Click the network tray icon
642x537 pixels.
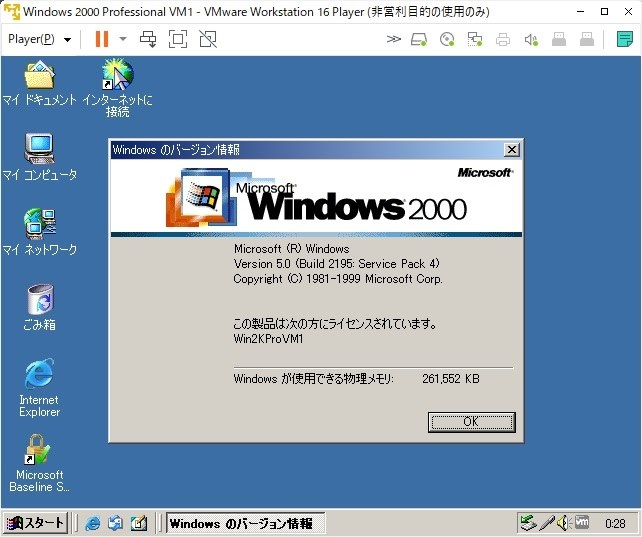pos(529,523)
